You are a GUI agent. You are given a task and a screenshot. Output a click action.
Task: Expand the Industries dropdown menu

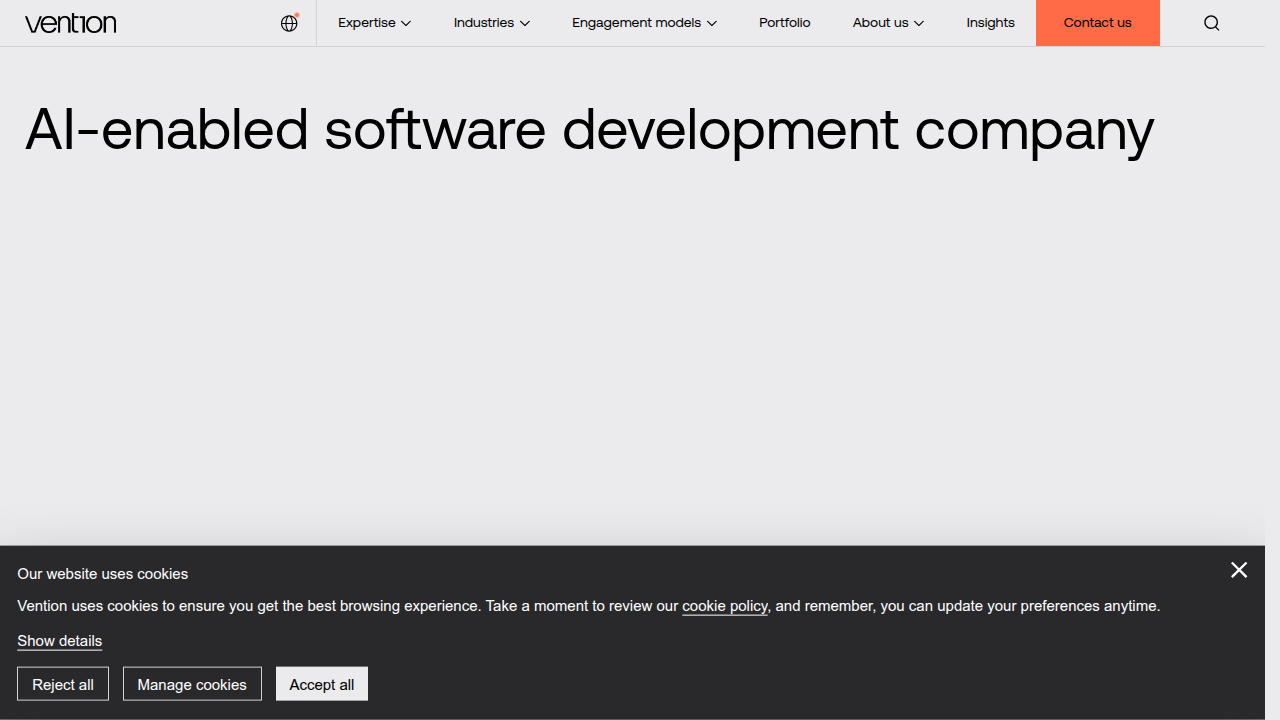pos(491,23)
